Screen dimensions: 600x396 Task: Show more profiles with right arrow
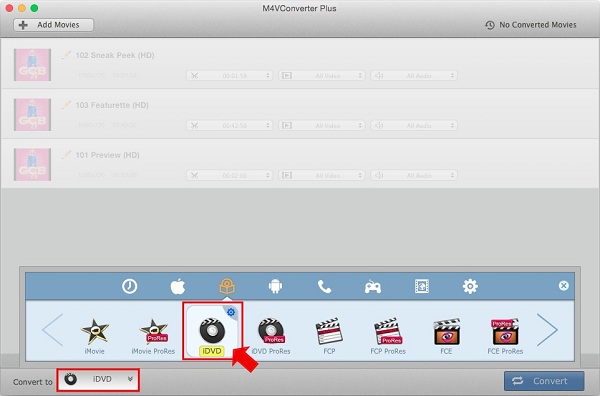pos(547,330)
